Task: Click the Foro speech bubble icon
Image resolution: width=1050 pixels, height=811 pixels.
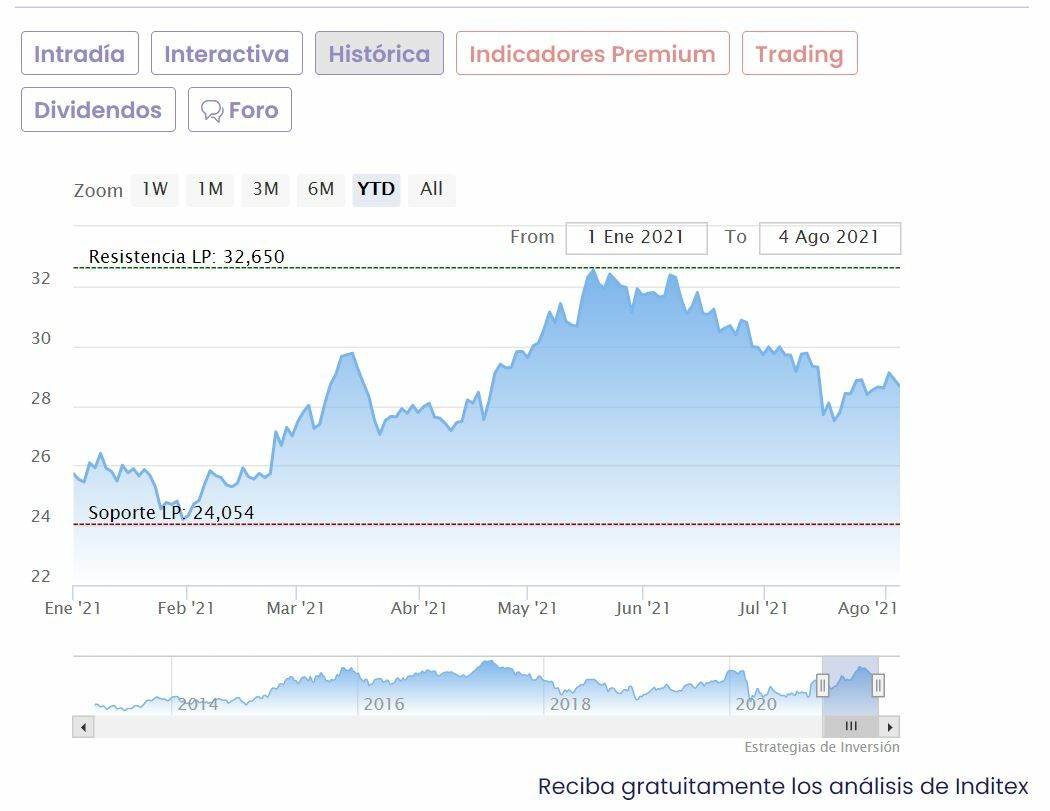Action: coord(212,111)
